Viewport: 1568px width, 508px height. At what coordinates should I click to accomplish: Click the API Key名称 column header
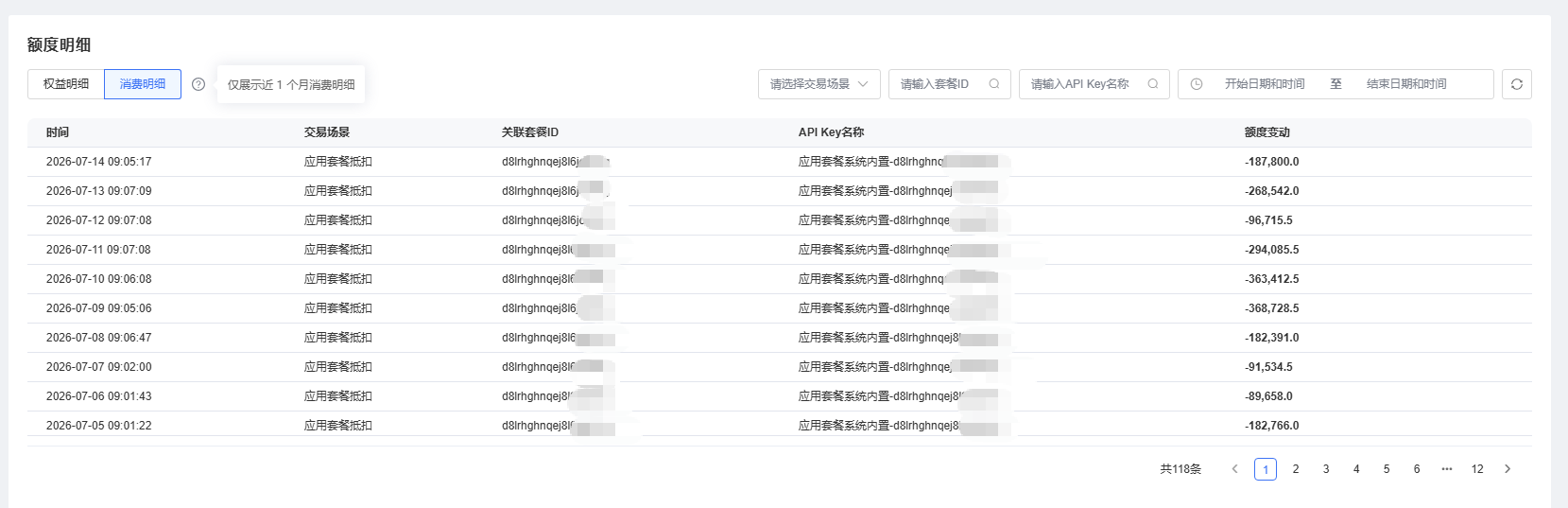coord(832,132)
